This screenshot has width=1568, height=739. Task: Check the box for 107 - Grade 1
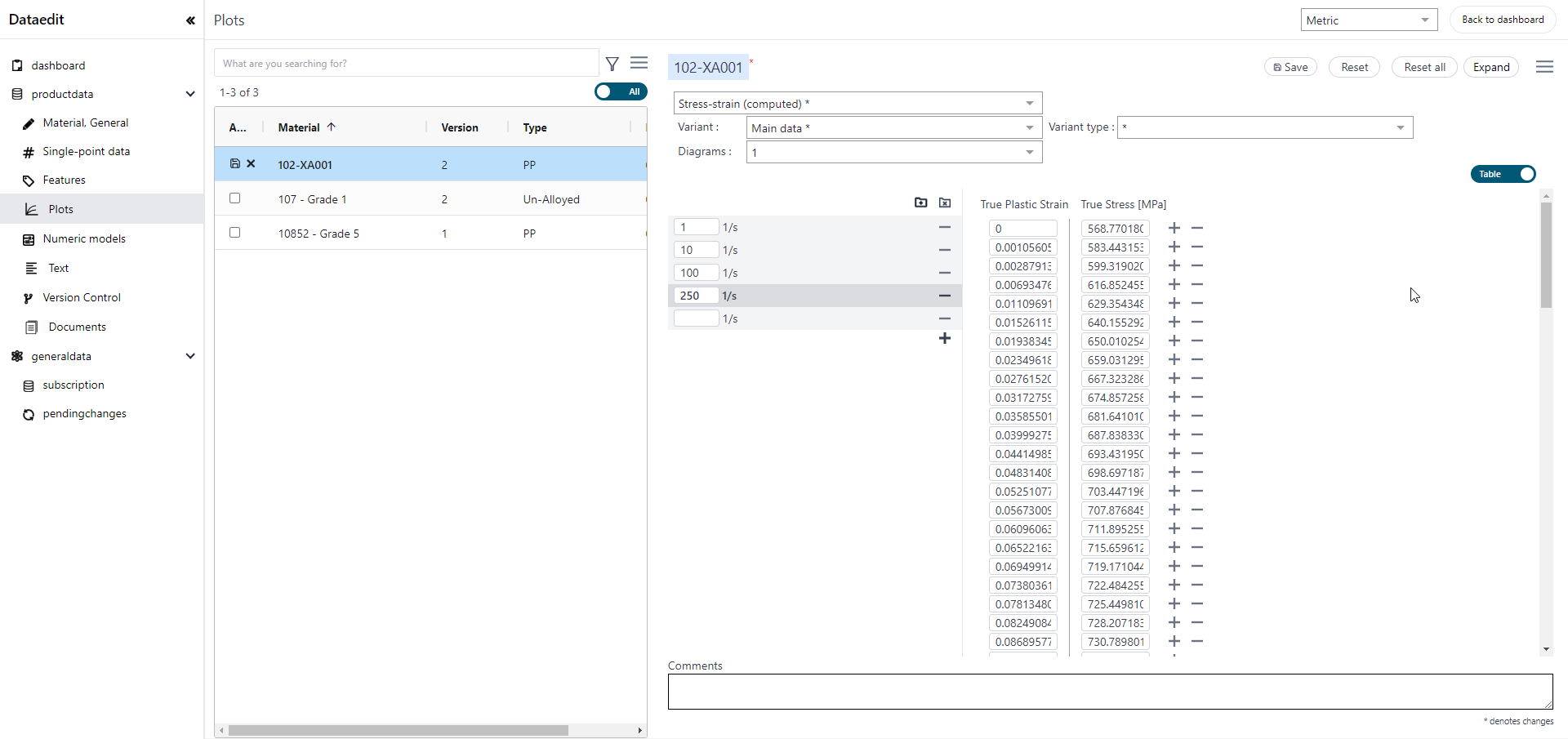point(235,198)
